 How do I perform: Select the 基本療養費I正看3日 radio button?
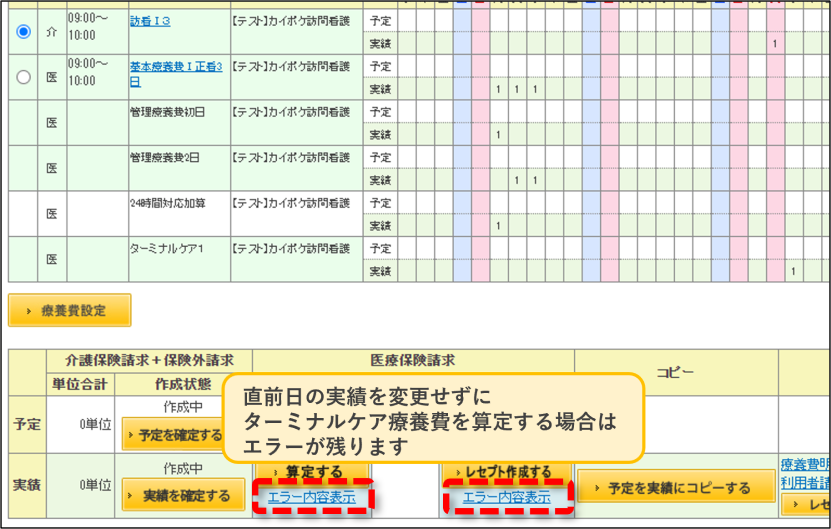coord(23,77)
